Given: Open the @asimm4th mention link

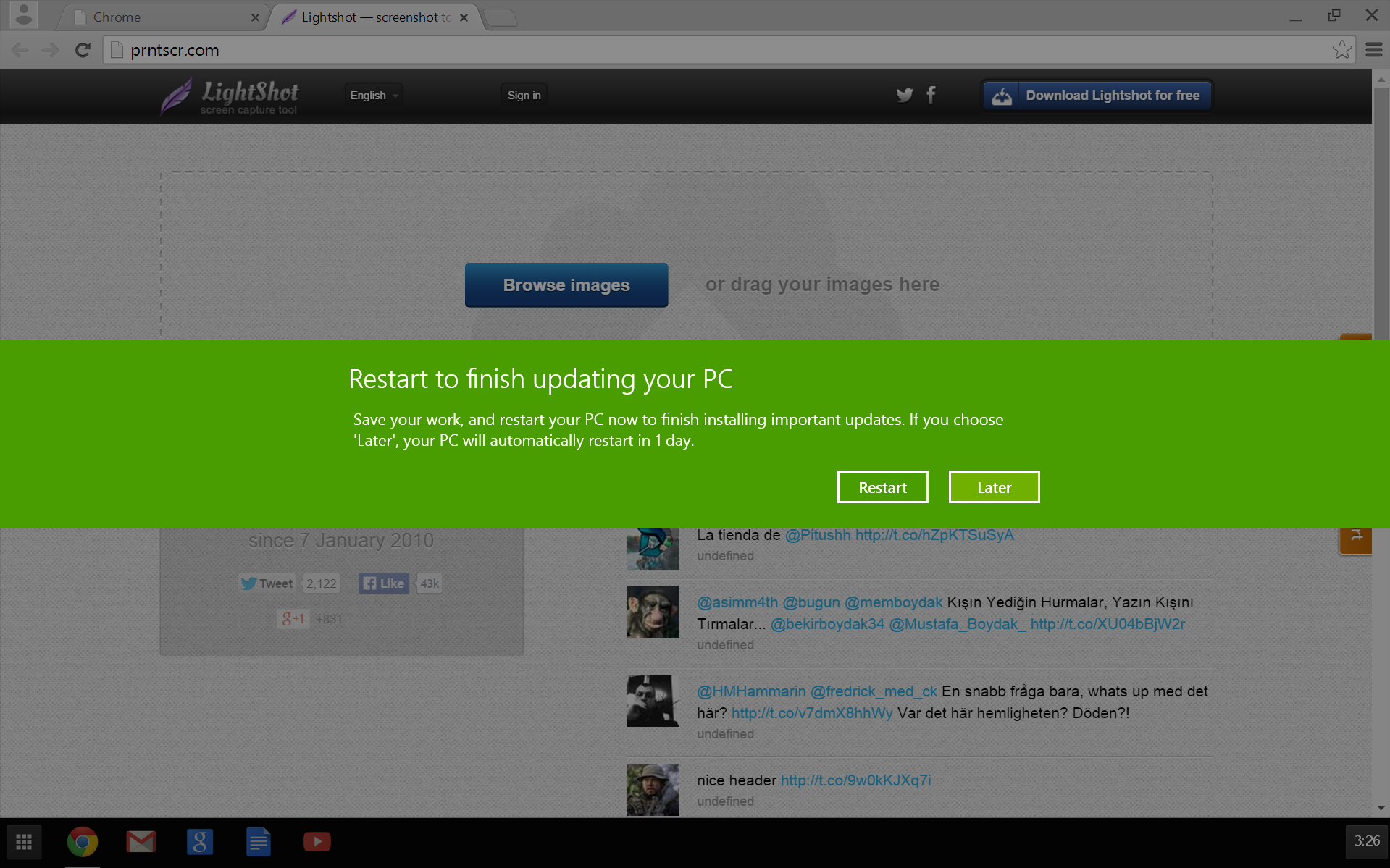Looking at the screenshot, I should 737,602.
